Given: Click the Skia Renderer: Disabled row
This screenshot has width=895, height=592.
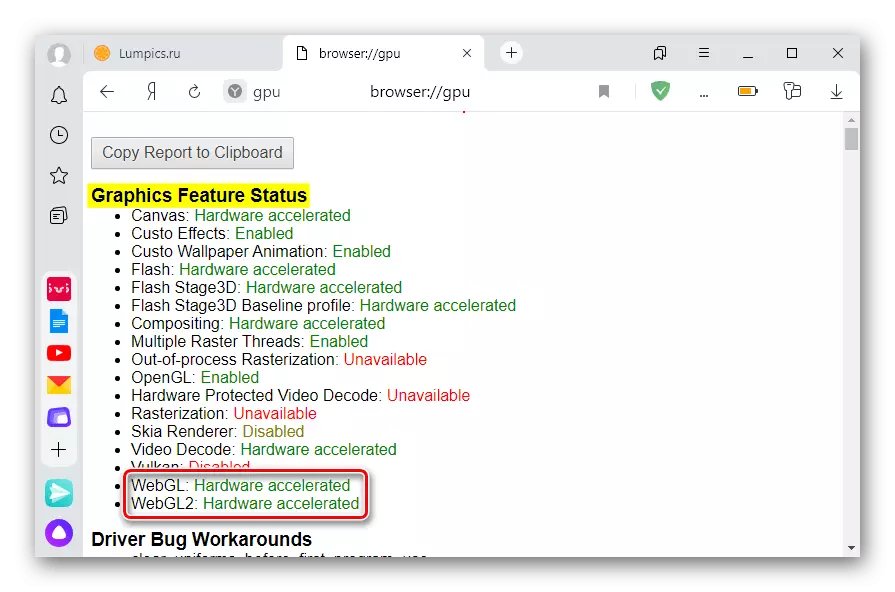Looking at the screenshot, I should pos(217,432).
